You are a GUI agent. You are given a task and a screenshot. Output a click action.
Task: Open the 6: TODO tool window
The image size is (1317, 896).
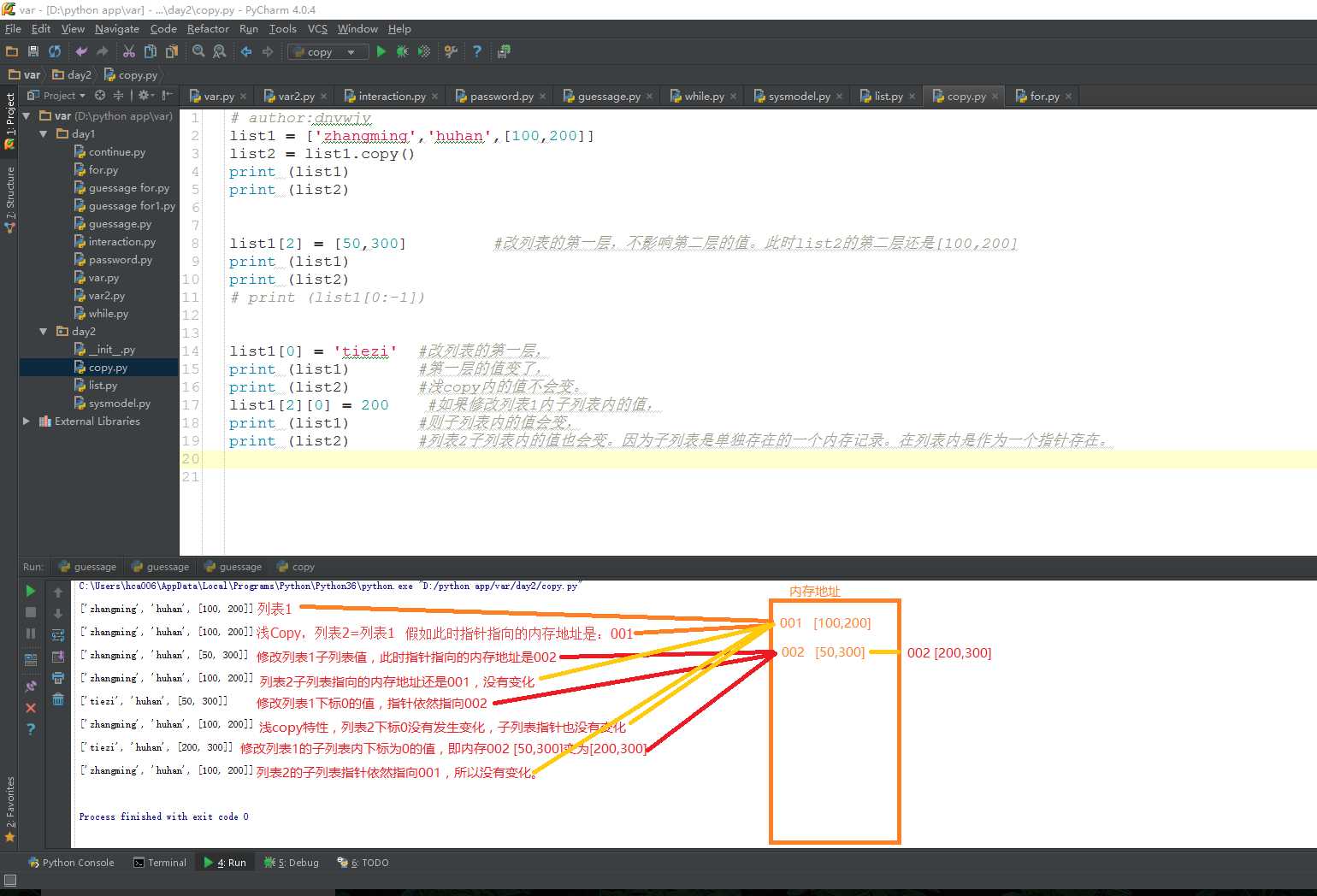tap(363, 863)
